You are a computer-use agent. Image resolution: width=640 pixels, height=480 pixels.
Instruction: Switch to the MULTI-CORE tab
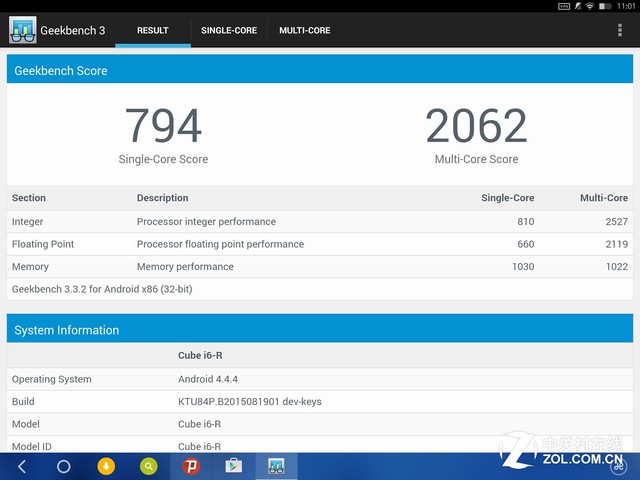[x=305, y=30]
